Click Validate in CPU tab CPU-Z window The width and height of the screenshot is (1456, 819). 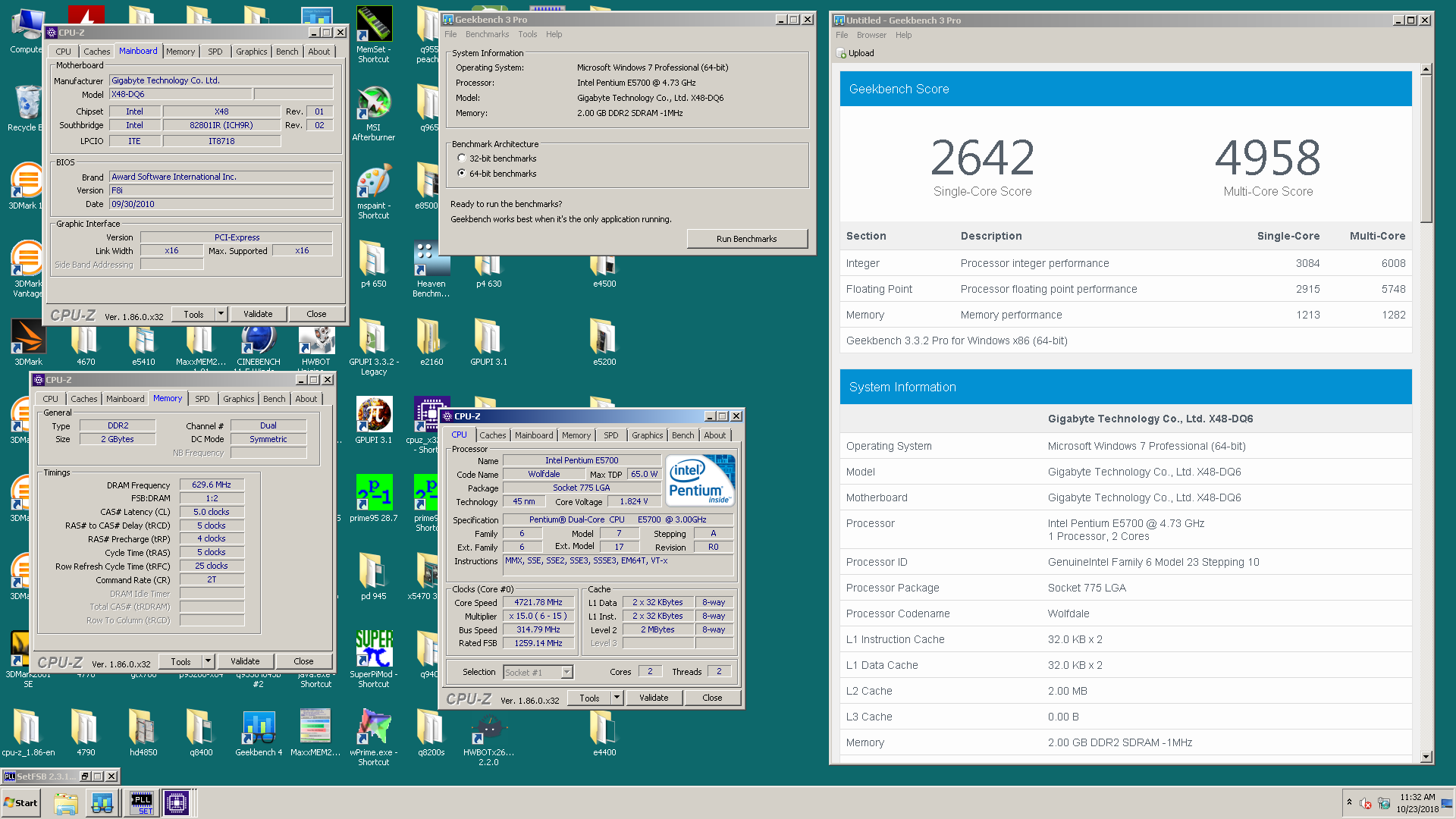654,698
